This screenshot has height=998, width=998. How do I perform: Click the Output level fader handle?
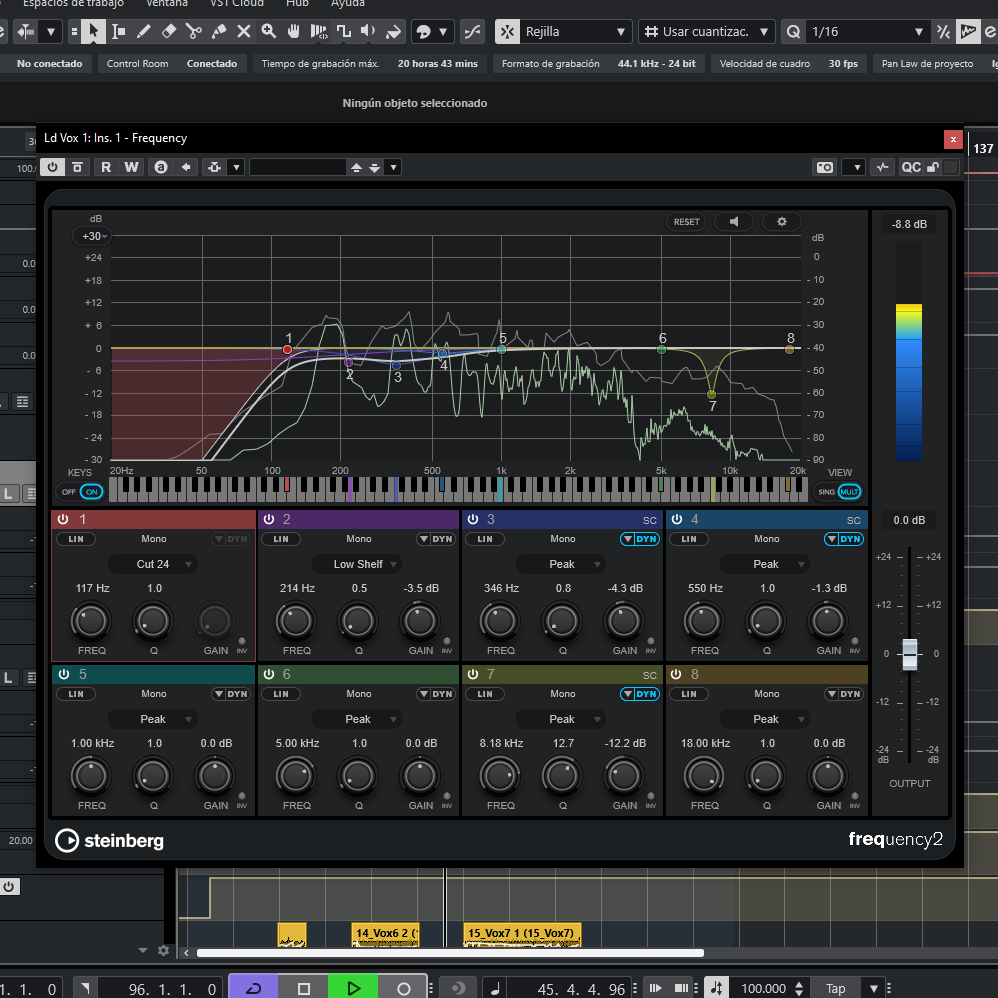point(909,654)
